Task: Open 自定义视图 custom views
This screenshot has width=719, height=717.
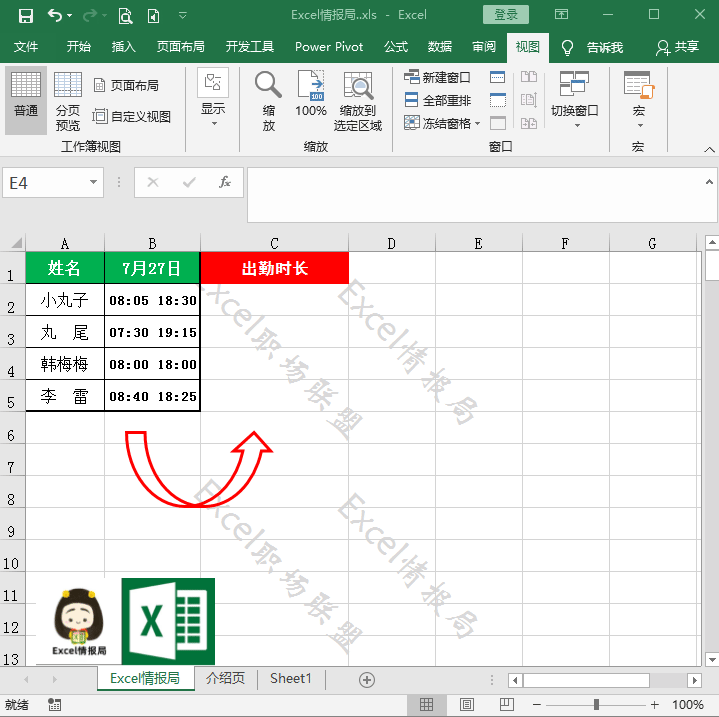Action: point(131,116)
